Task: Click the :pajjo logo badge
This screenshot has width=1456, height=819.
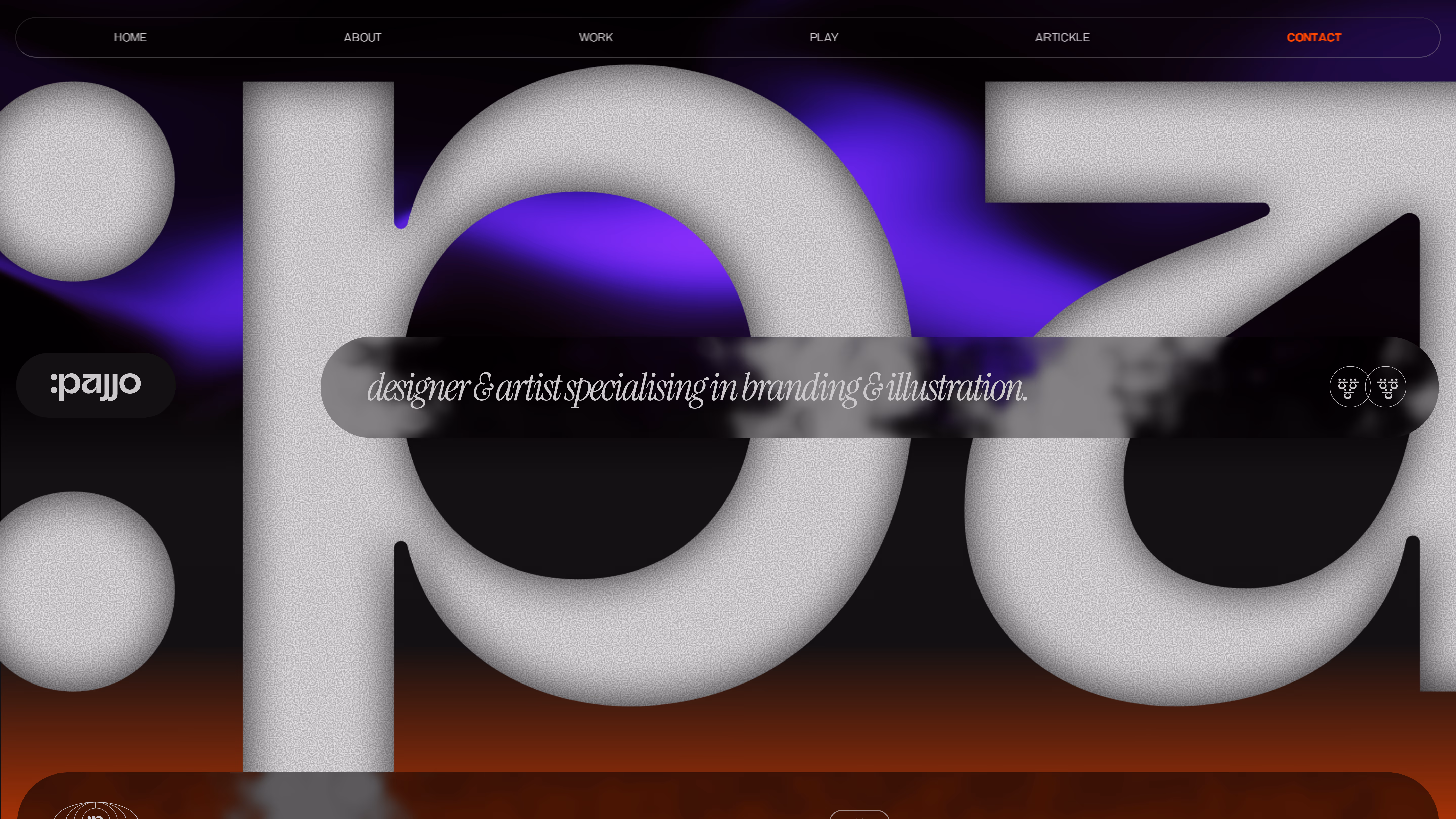Action: coord(96,385)
